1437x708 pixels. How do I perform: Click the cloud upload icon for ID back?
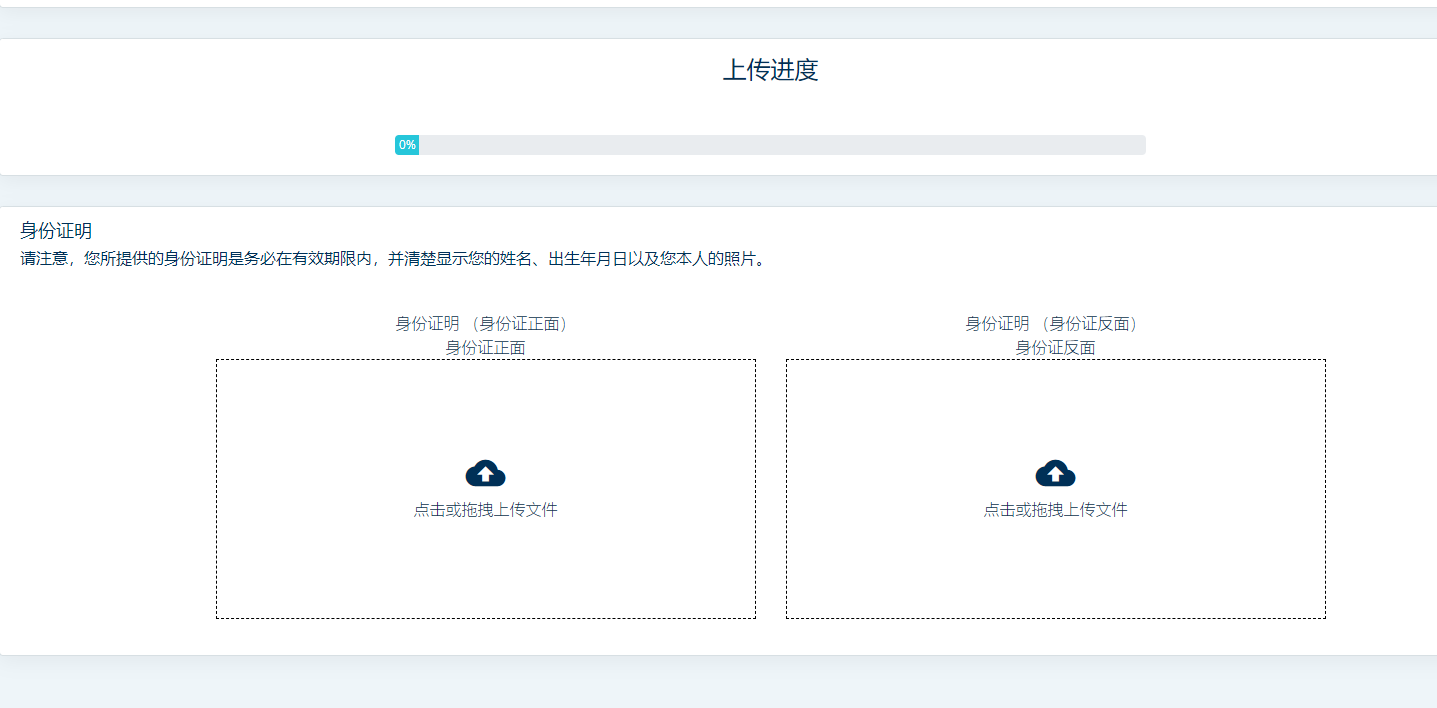click(1055, 473)
